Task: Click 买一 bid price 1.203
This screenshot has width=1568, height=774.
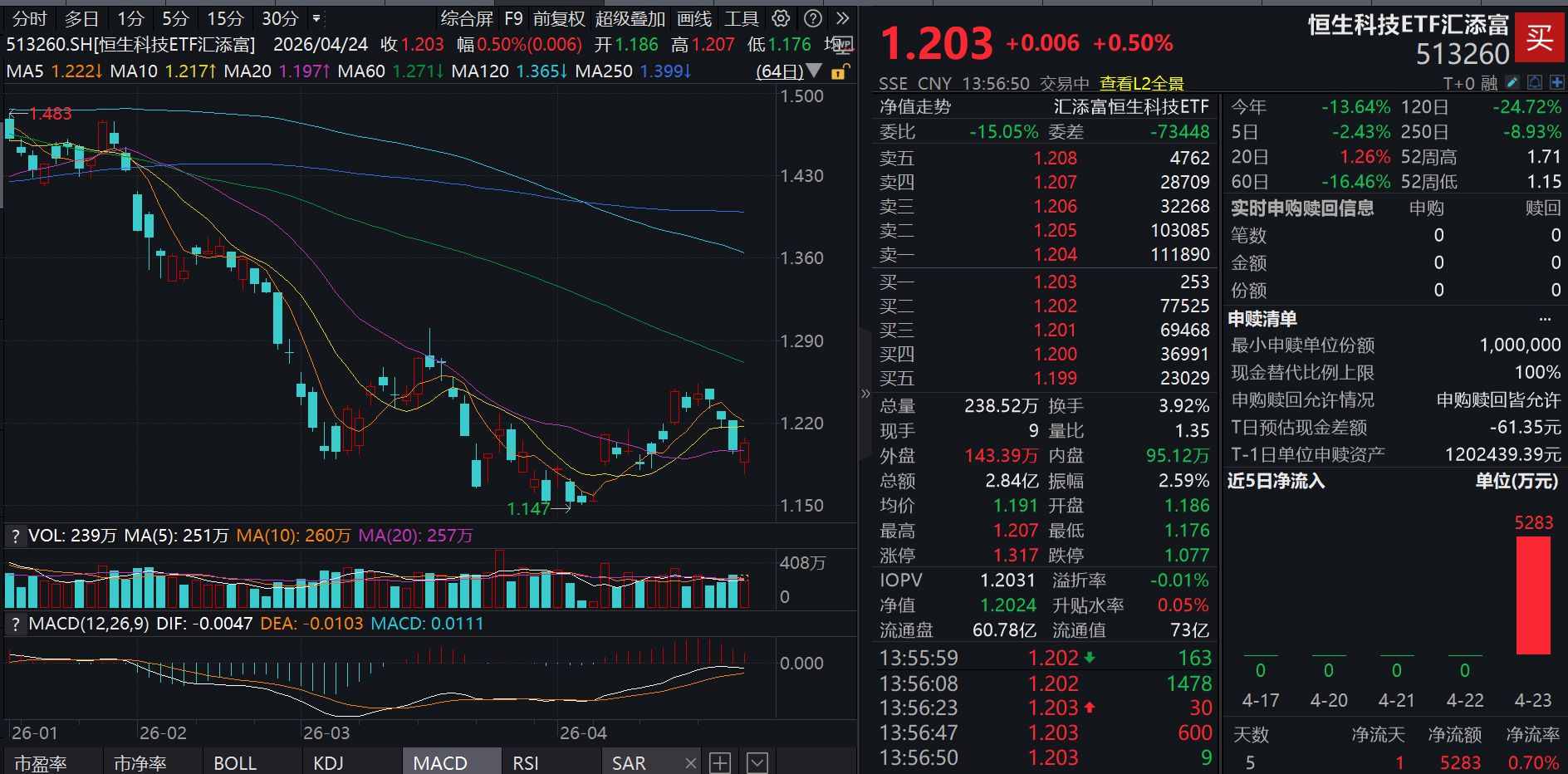Action: point(1055,282)
